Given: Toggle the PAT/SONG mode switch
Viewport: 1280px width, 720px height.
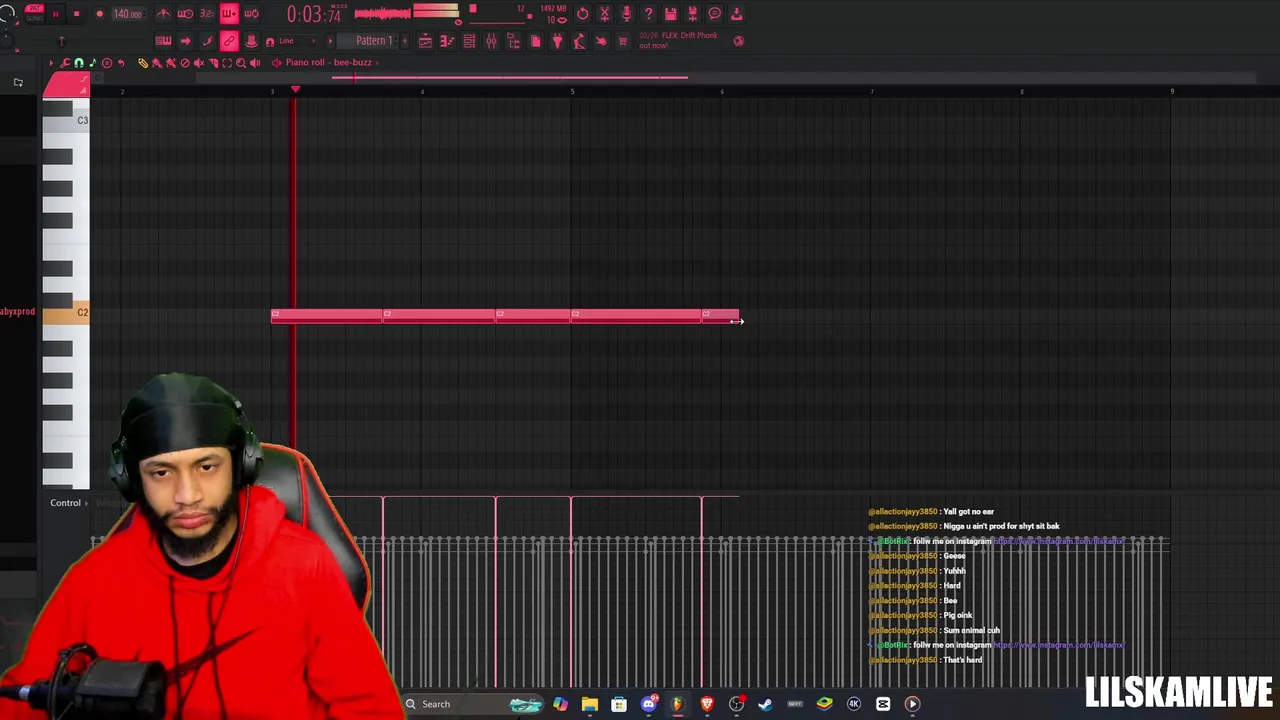Looking at the screenshot, I should pos(34,13).
